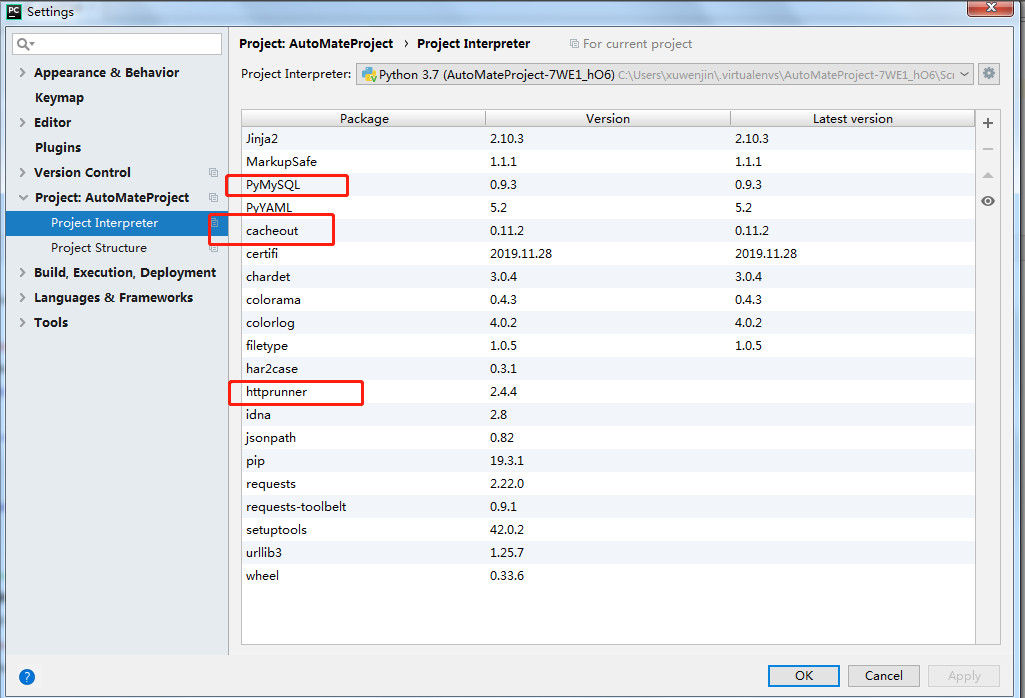Open the interpreter settings gear icon
Image resolution: width=1025 pixels, height=698 pixels.
[989, 74]
